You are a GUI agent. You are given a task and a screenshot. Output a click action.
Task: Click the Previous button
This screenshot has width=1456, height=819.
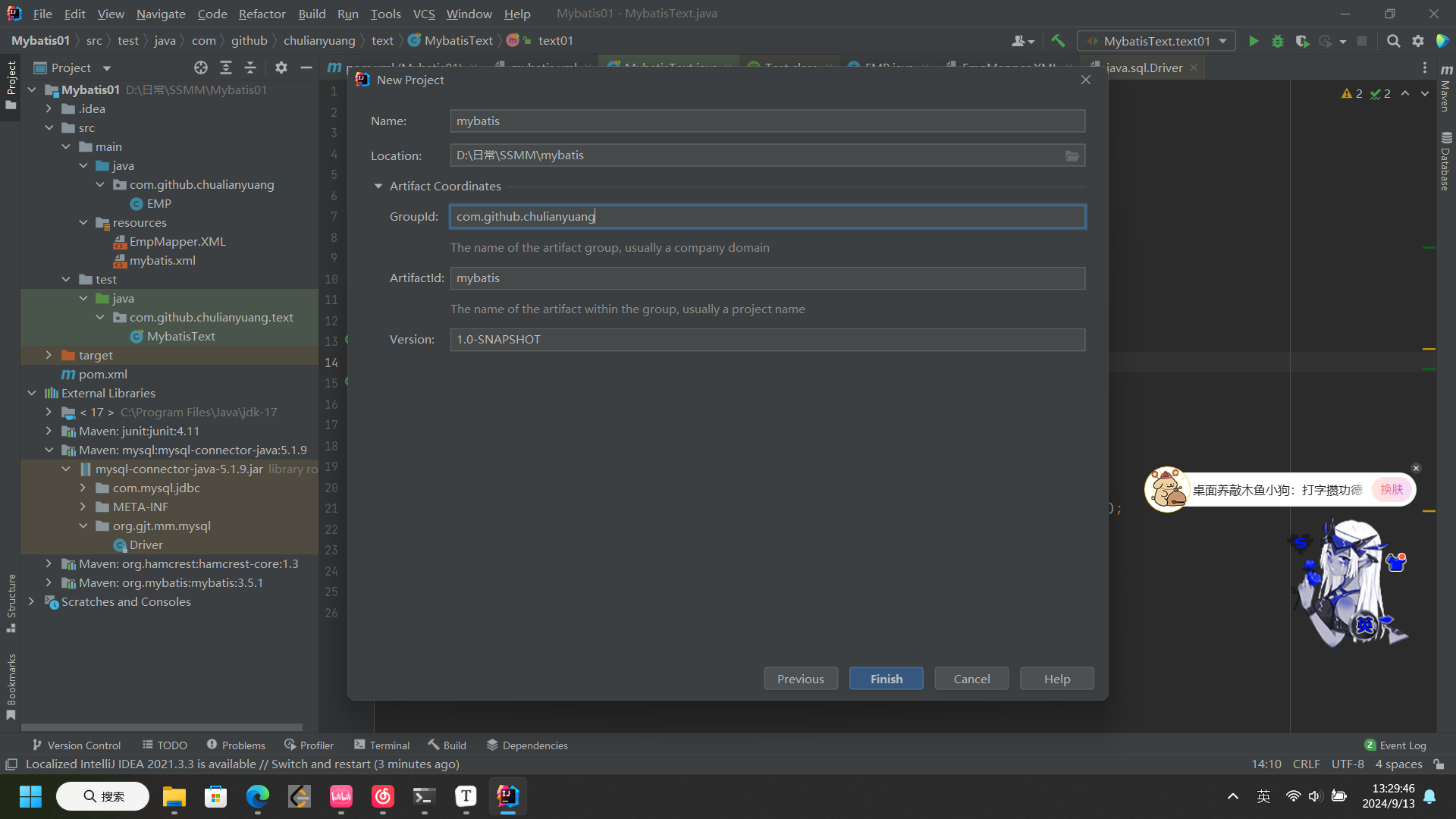click(800, 679)
